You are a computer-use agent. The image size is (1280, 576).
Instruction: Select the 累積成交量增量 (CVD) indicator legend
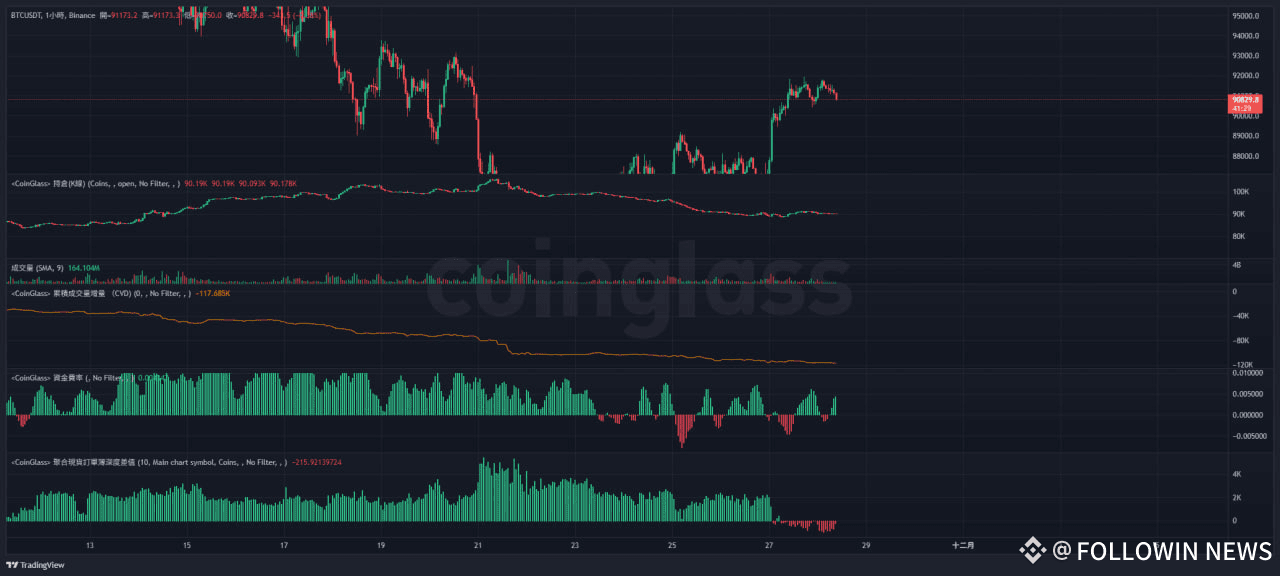(103, 294)
